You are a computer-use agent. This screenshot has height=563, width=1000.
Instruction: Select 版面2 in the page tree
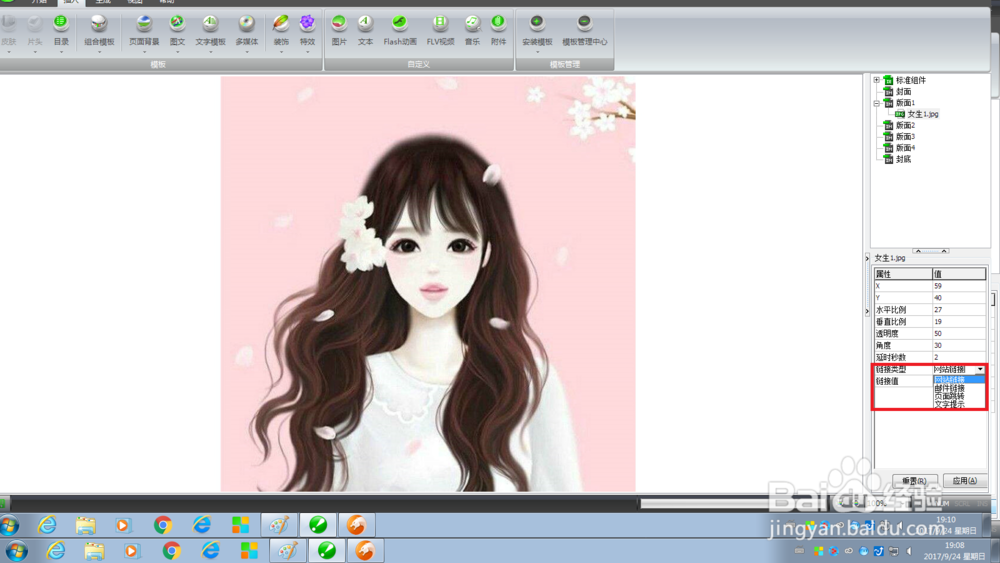tap(905, 126)
